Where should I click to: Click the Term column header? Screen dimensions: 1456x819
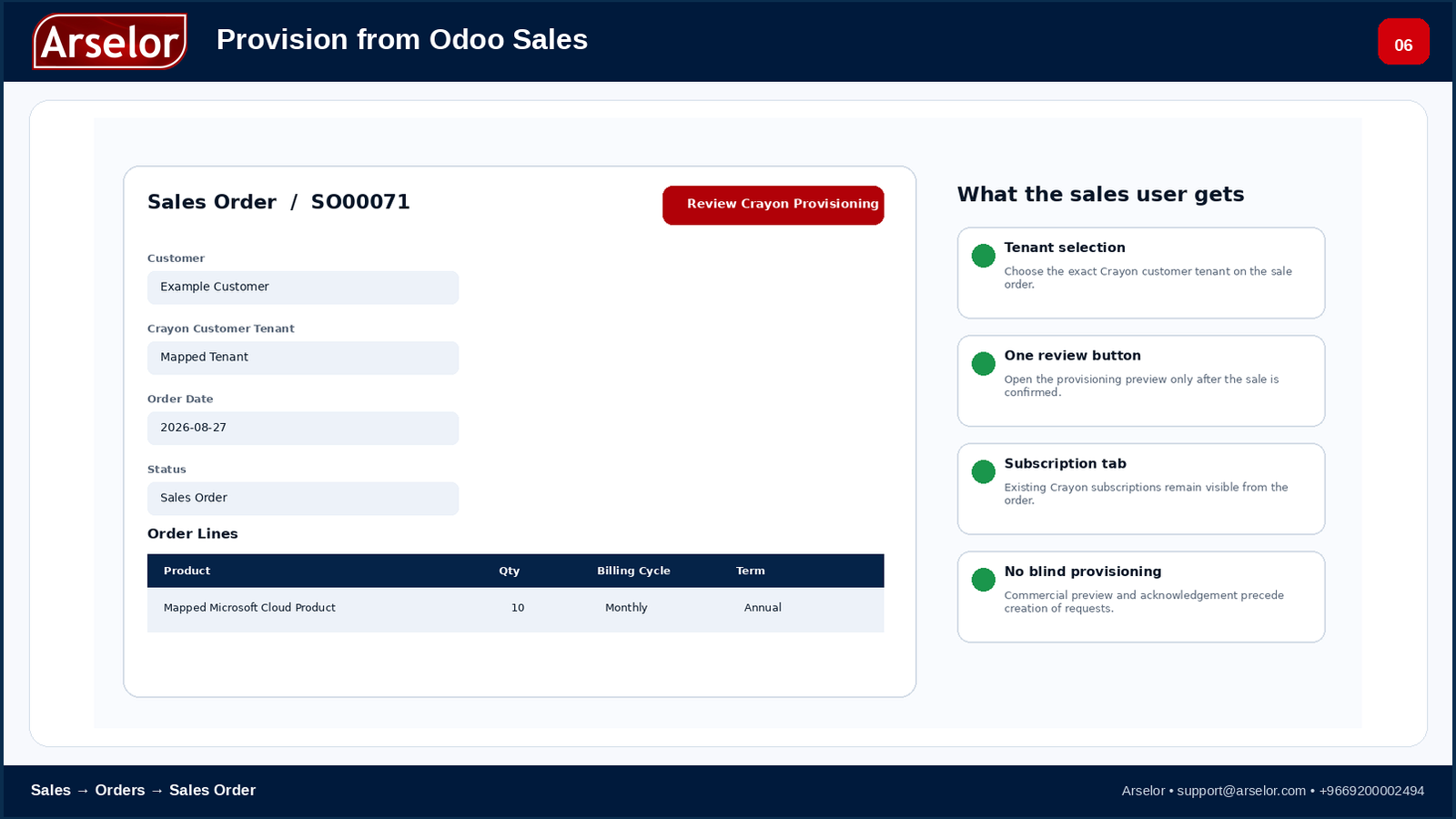751,571
